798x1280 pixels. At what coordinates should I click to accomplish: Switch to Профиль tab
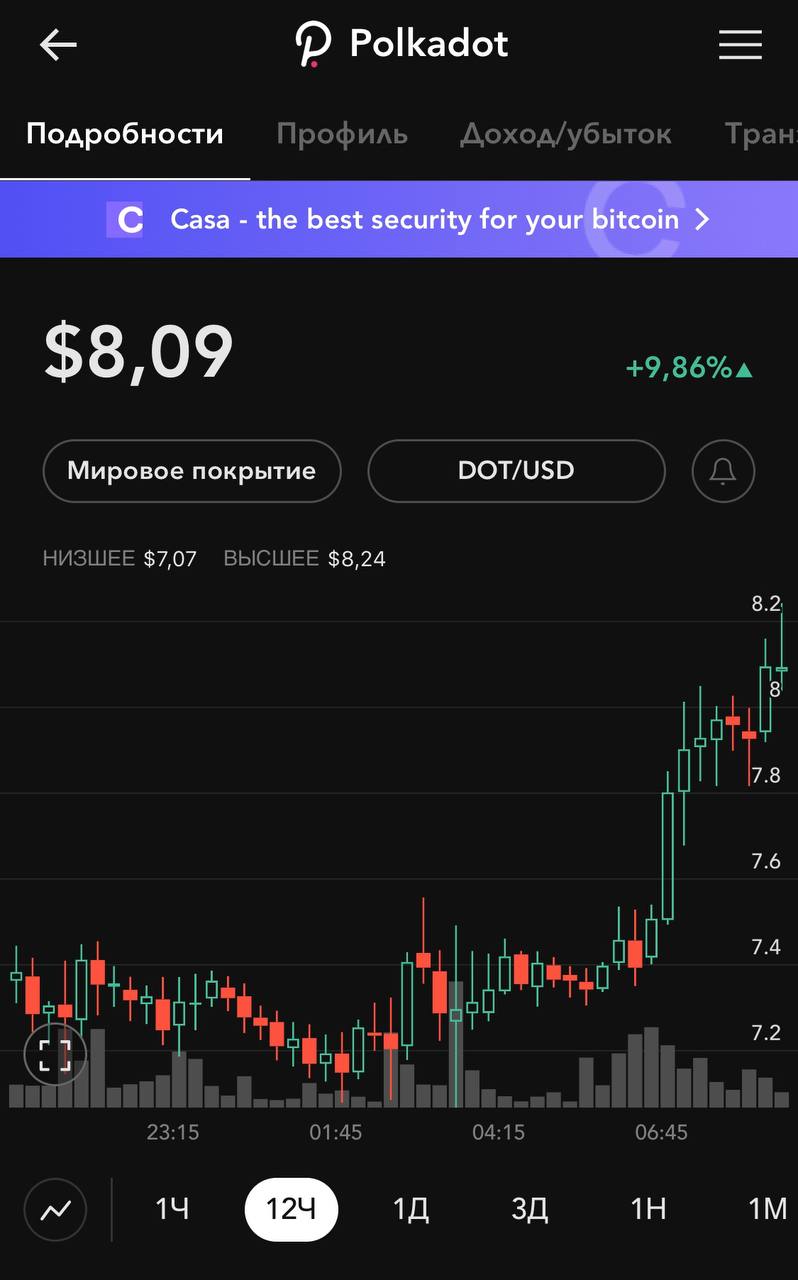(342, 134)
